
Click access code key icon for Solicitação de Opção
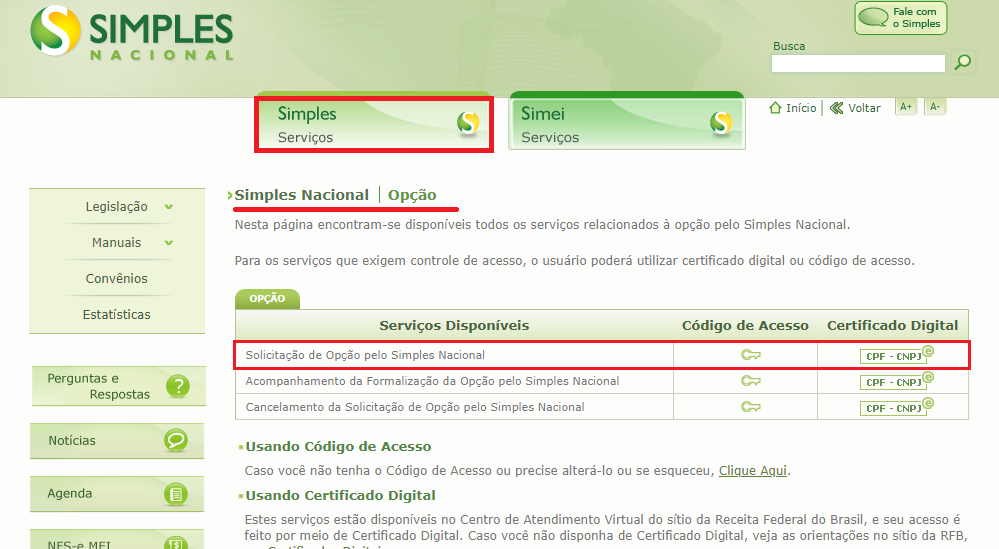pyautogui.click(x=751, y=355)
